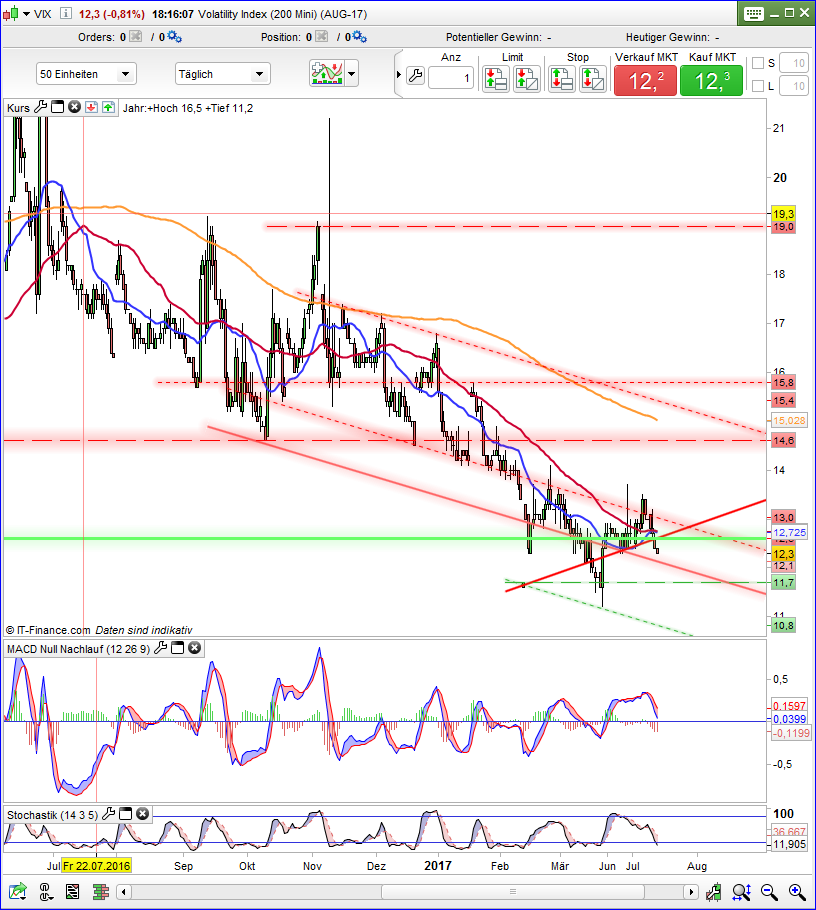Open the instrument dropdown arrow next to VIX

[x=26, y=14]
